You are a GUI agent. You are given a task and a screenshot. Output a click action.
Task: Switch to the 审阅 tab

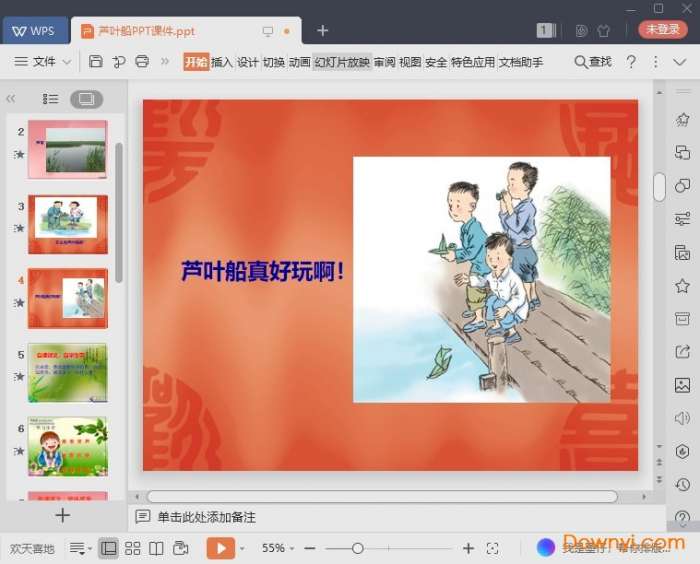pos(384,62)
